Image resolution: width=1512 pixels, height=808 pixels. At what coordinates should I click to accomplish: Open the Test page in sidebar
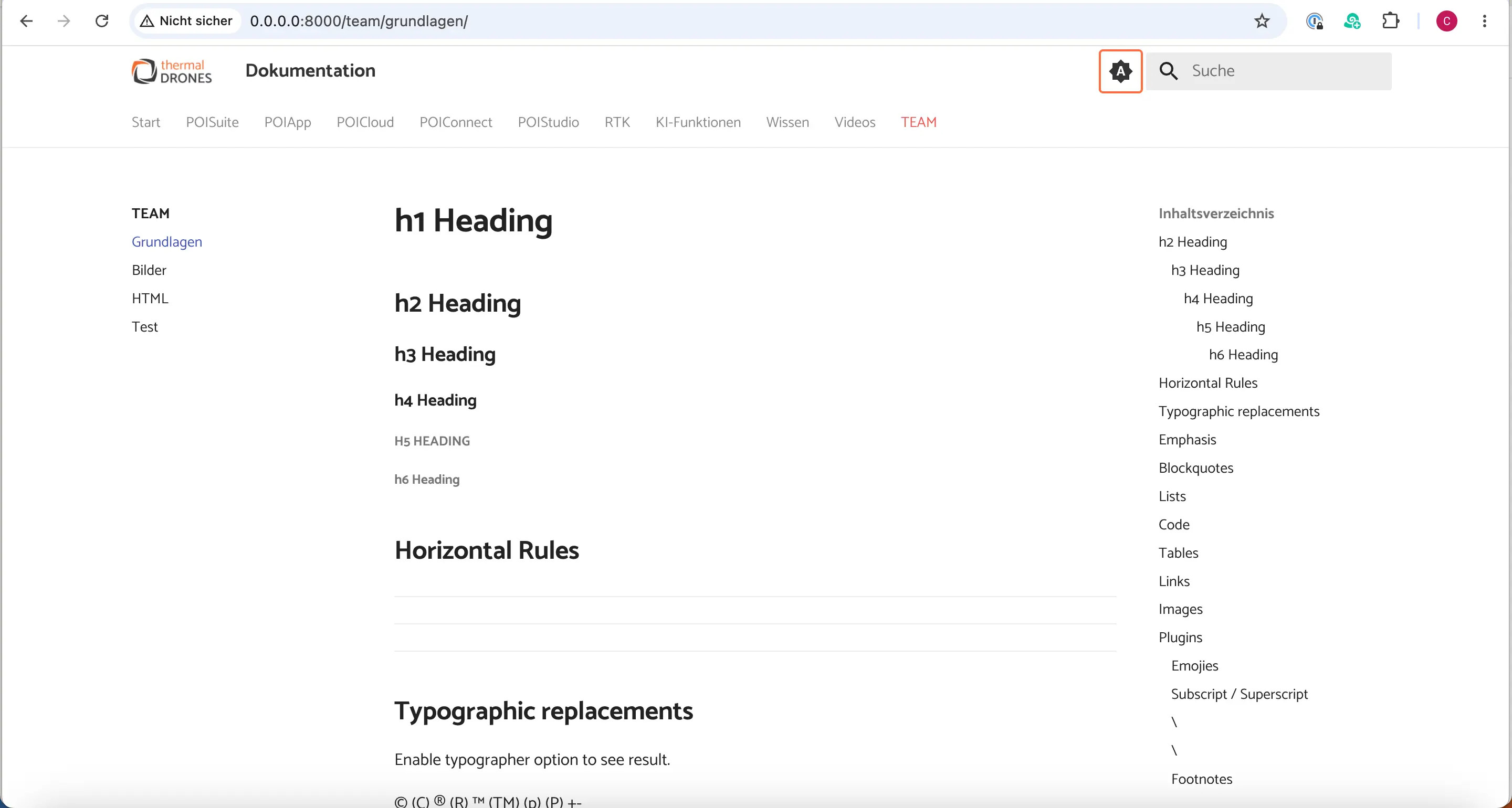(144, 327)
